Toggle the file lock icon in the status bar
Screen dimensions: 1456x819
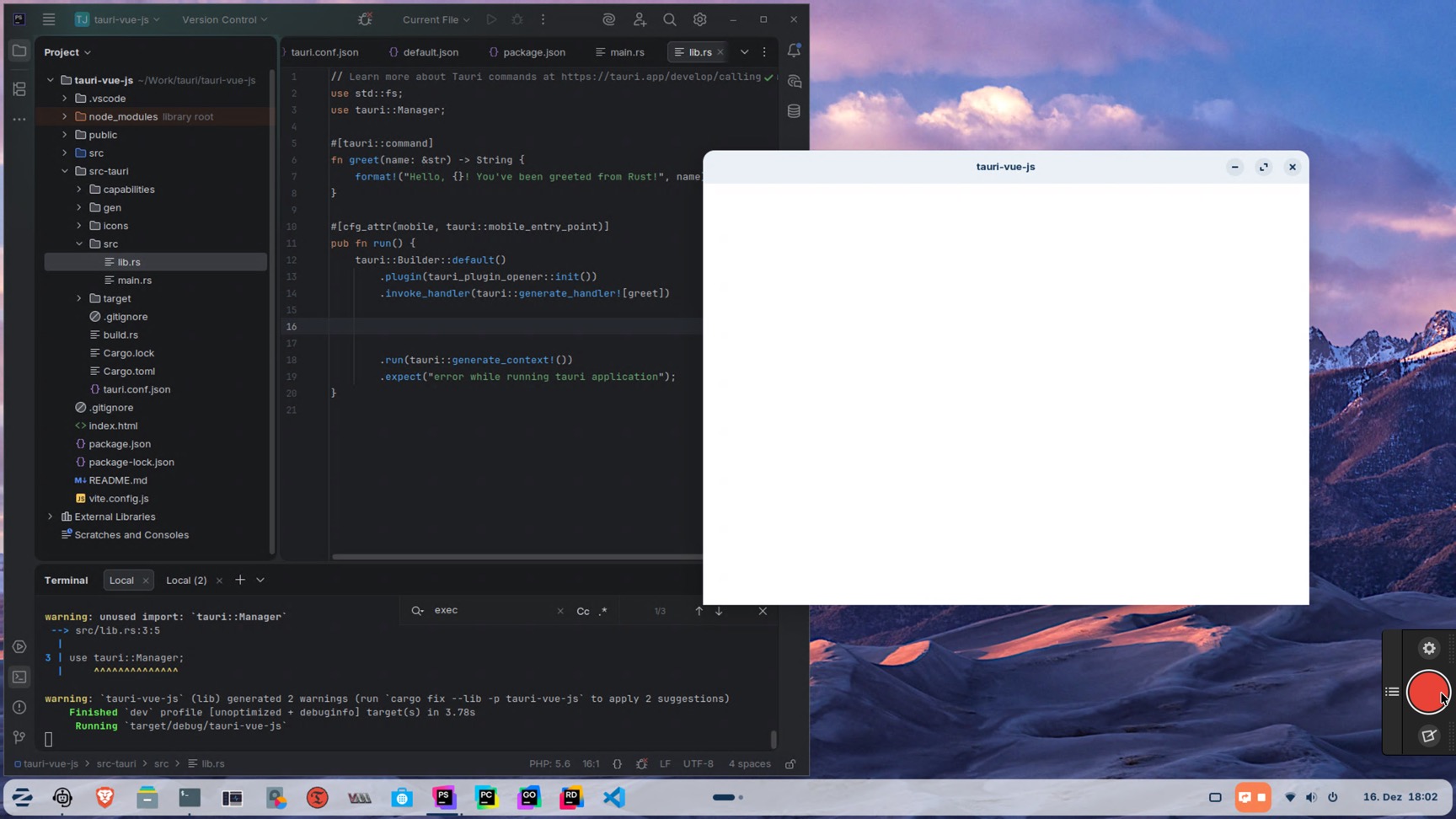pyautogui.click(x=790, y=763)
